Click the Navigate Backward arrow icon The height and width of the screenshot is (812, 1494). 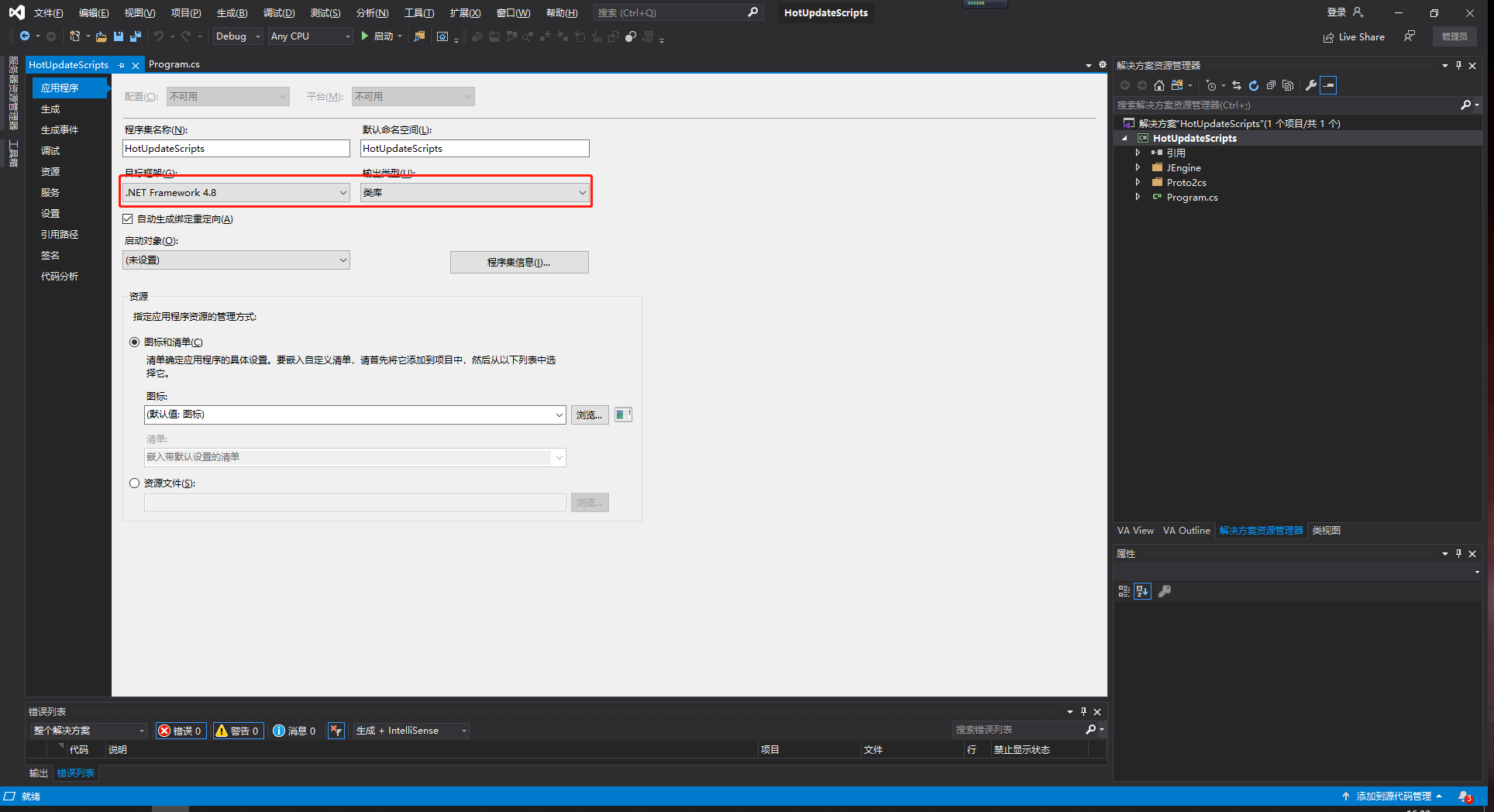tap(25, 36)
